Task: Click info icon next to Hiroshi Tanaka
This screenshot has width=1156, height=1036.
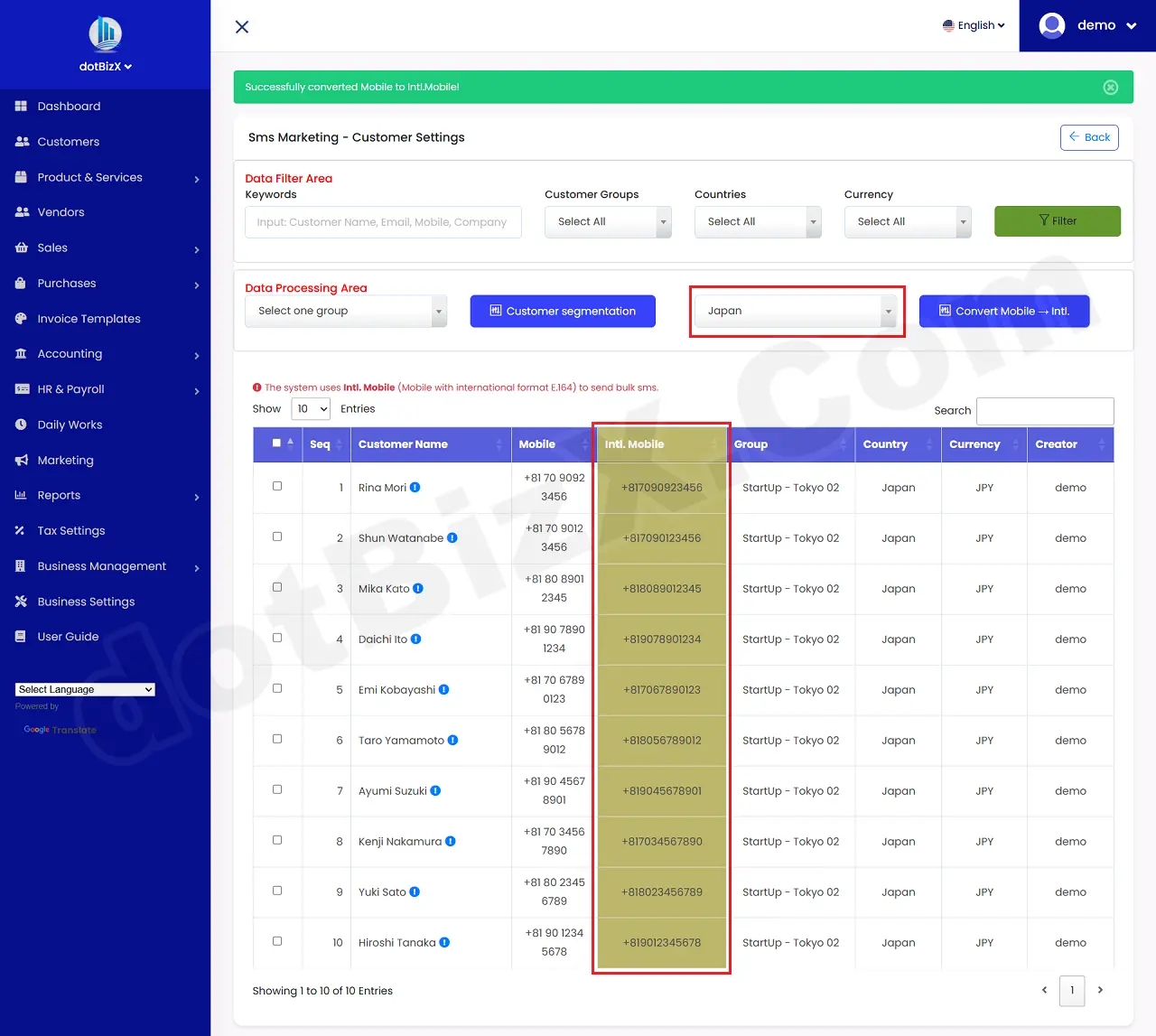Action: [444, 943]
